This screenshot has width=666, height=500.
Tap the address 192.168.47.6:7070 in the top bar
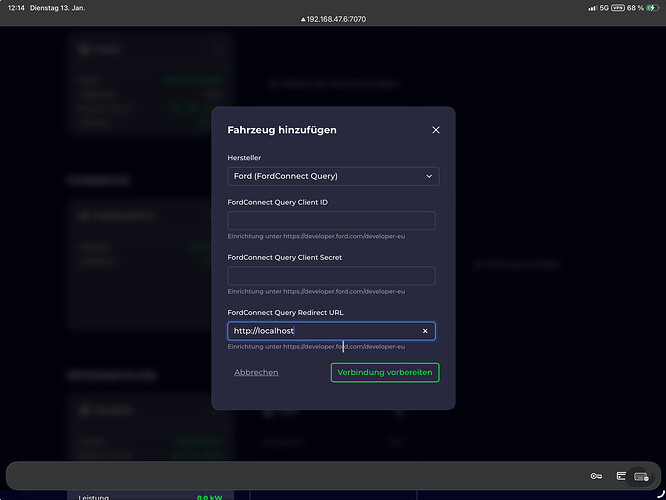tap(333, 19)
